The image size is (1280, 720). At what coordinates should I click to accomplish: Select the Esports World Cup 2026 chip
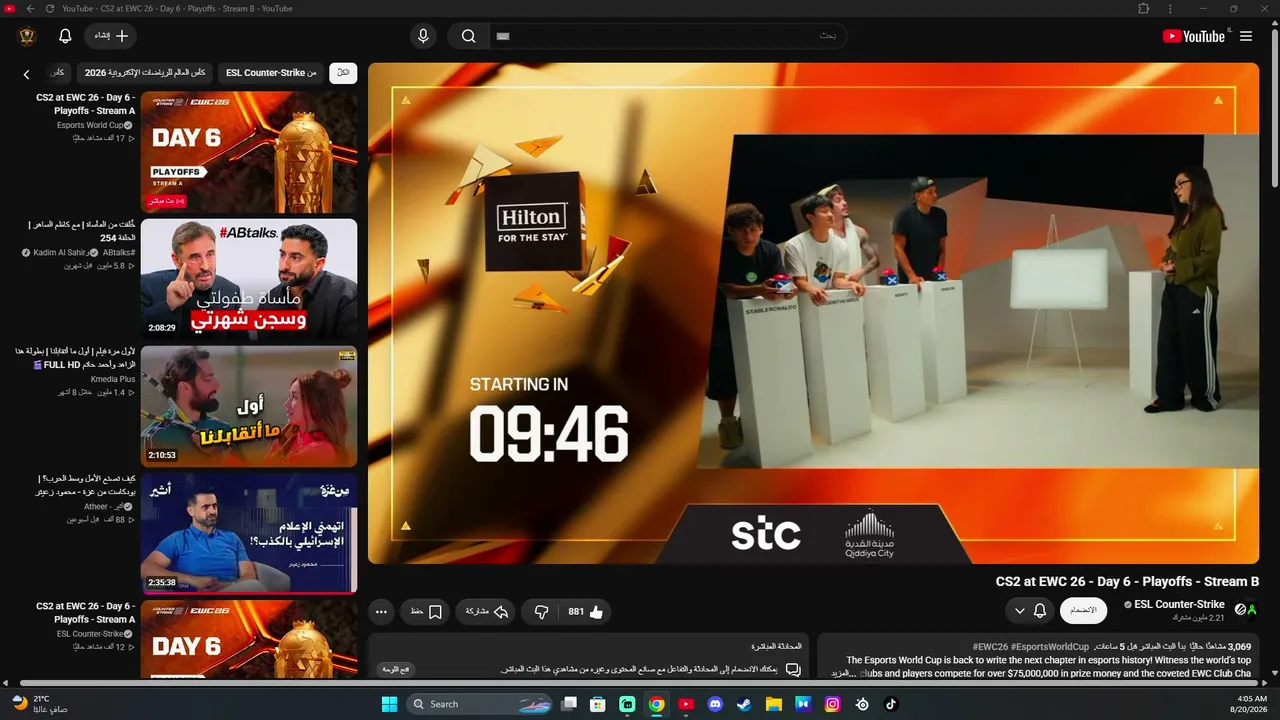click(x=145, y=73)
